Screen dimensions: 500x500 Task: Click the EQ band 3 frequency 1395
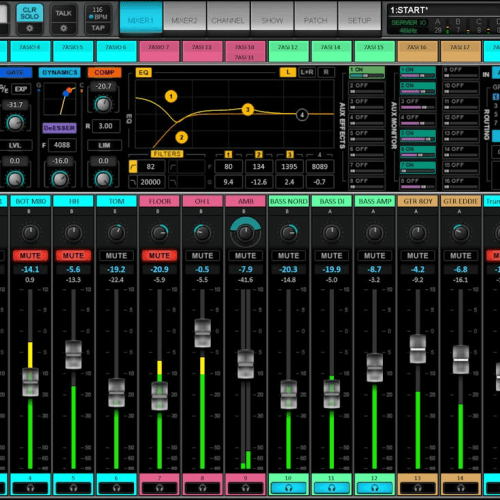(289, 166)
